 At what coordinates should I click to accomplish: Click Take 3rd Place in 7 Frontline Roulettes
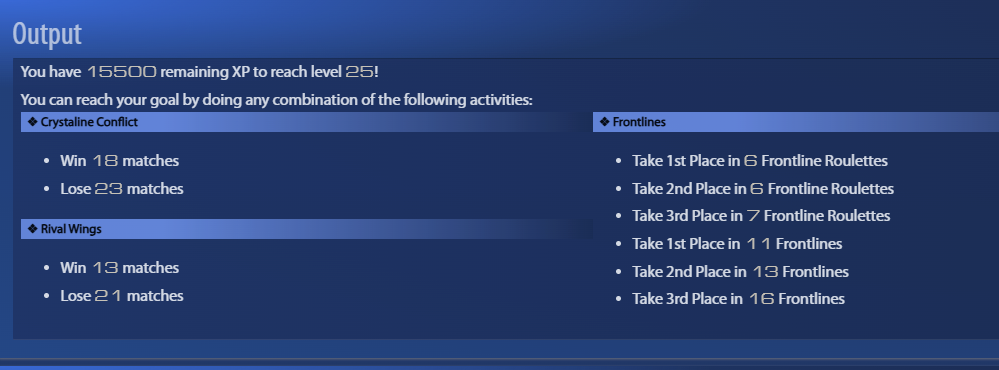[761, 216]
